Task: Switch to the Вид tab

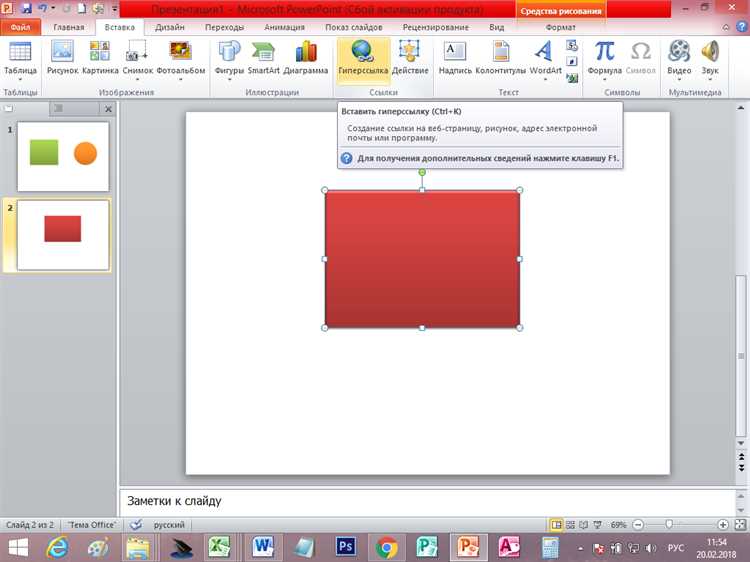Action: point(496,27)
